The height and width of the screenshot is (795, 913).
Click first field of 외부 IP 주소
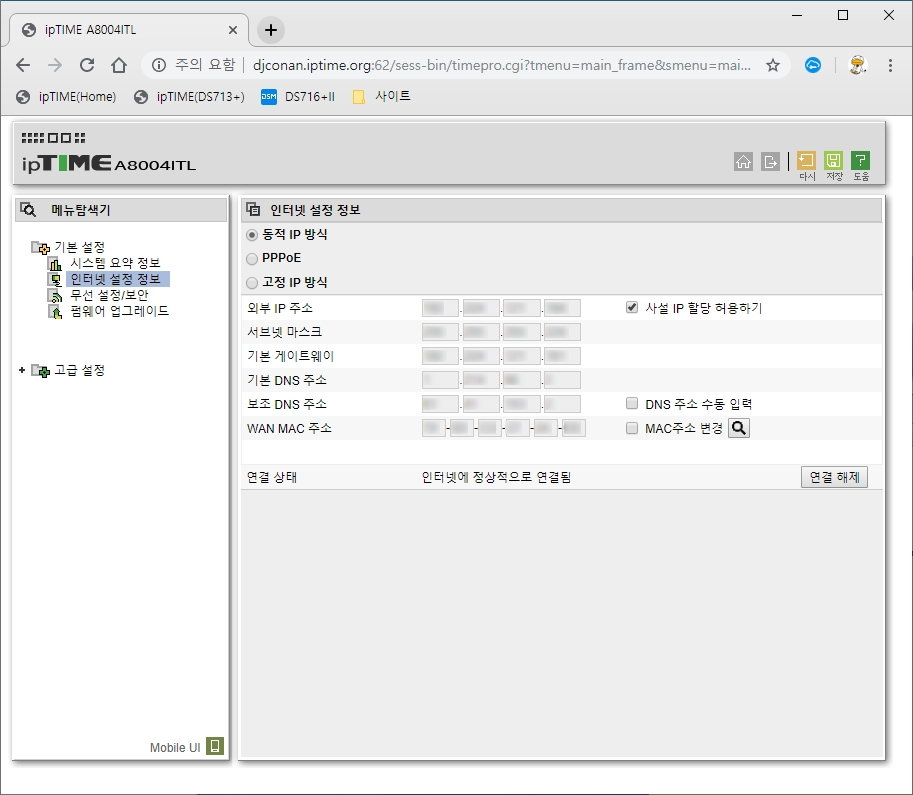click(x=440, y=308)
